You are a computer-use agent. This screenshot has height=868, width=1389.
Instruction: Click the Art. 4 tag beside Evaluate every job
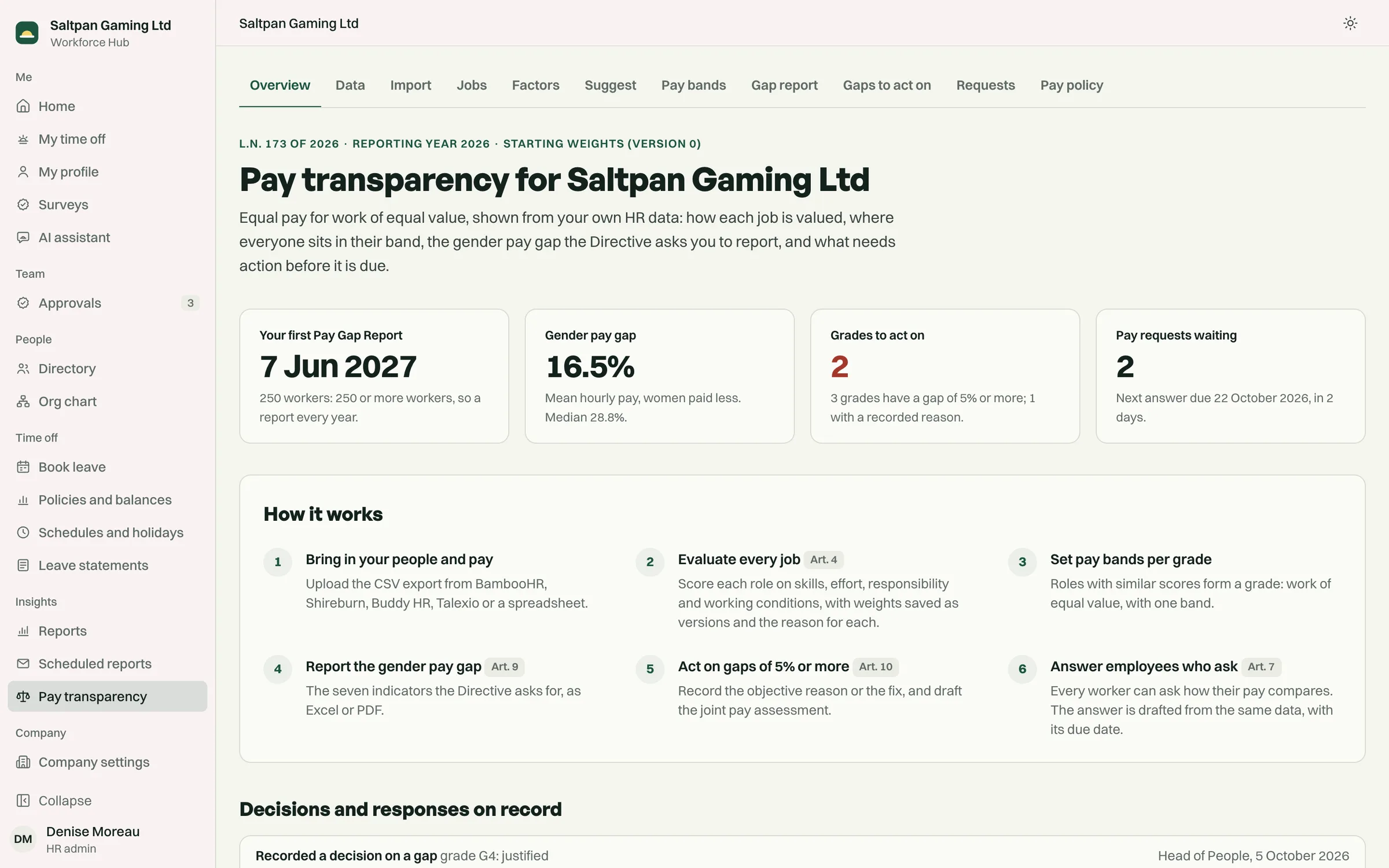[824, 560]
